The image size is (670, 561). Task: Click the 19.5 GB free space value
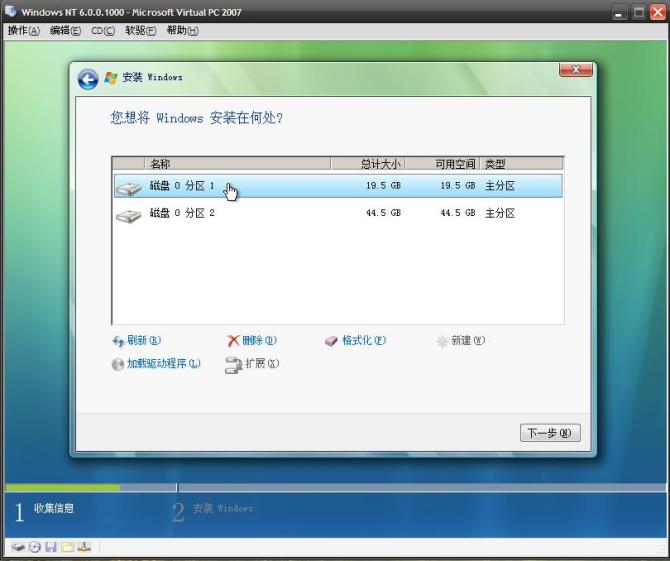458,186
